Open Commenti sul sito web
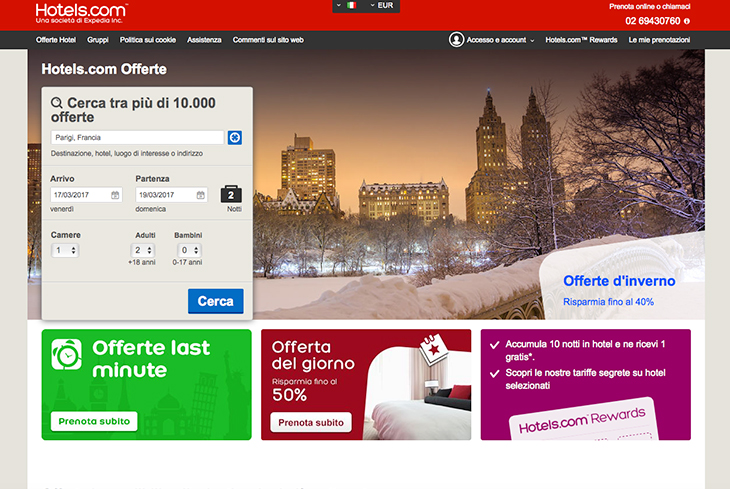 (x=268, y=40)
